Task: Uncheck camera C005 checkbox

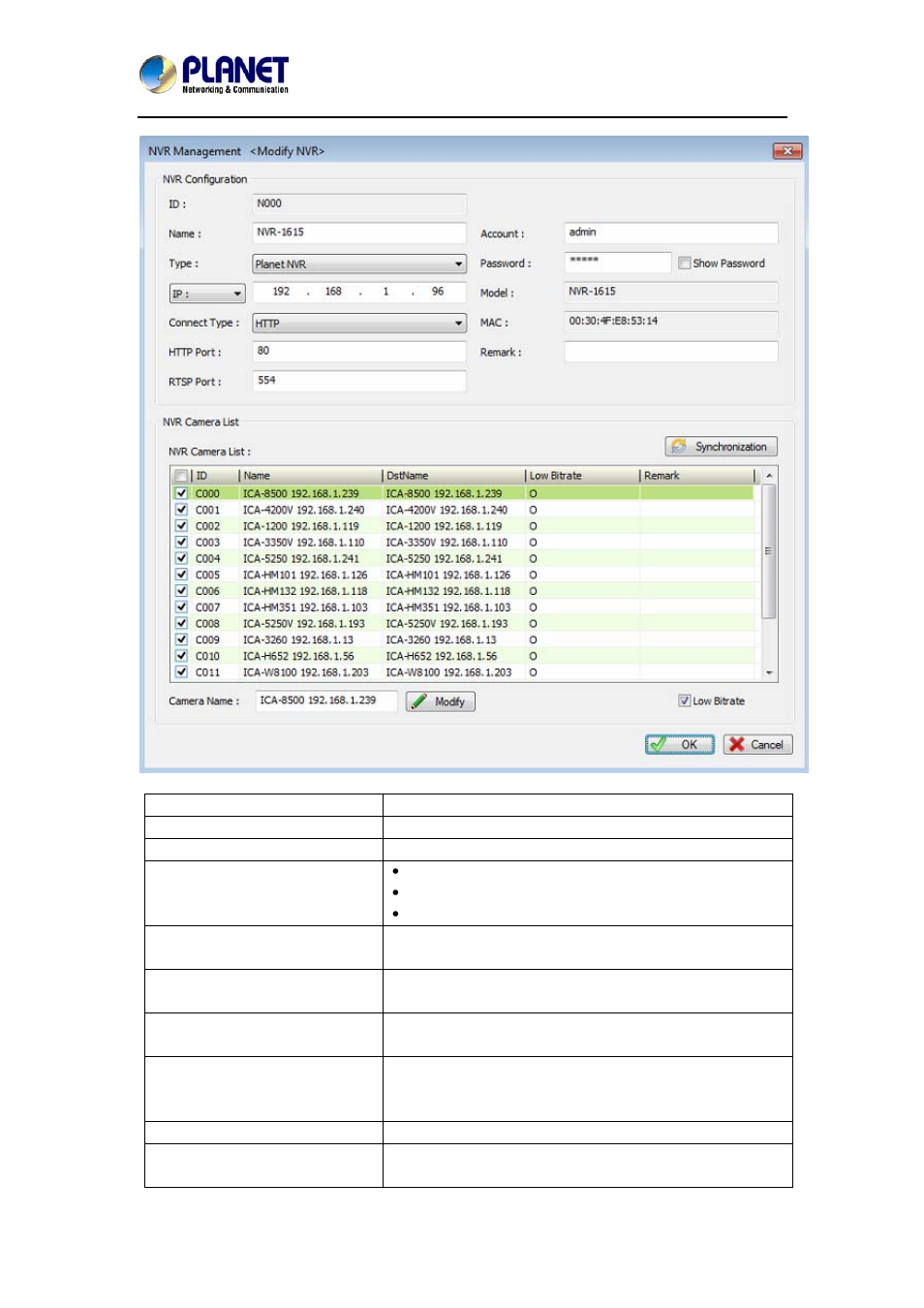Action: pyautogui.click(x=181, y=575)
